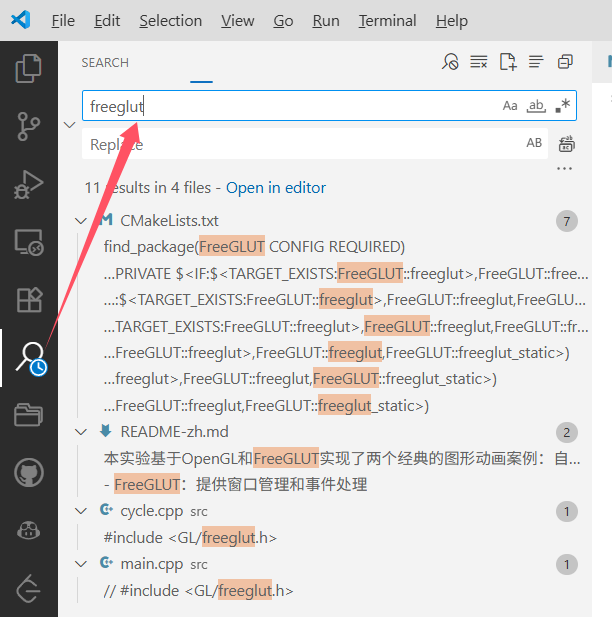Screen dimensions: 612x617
Task: Click the CMakeLists.txt file type icon
Action: click(x=106, y=220)
